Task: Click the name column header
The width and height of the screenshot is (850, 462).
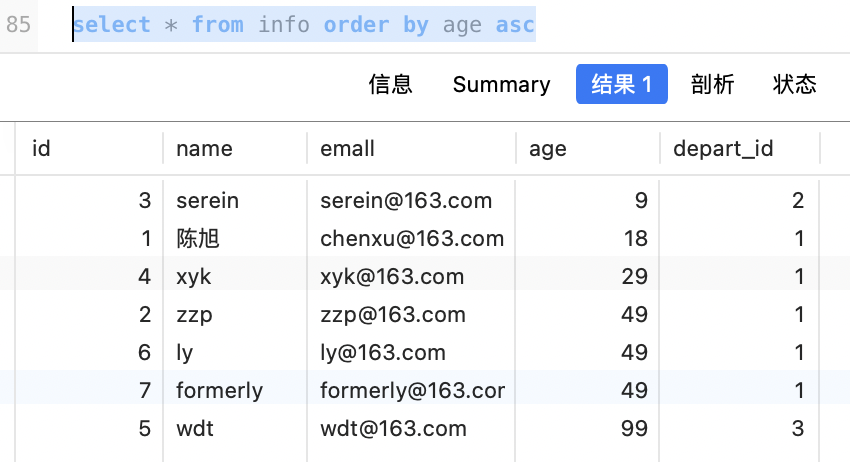Action: click(x=204, y=149)
